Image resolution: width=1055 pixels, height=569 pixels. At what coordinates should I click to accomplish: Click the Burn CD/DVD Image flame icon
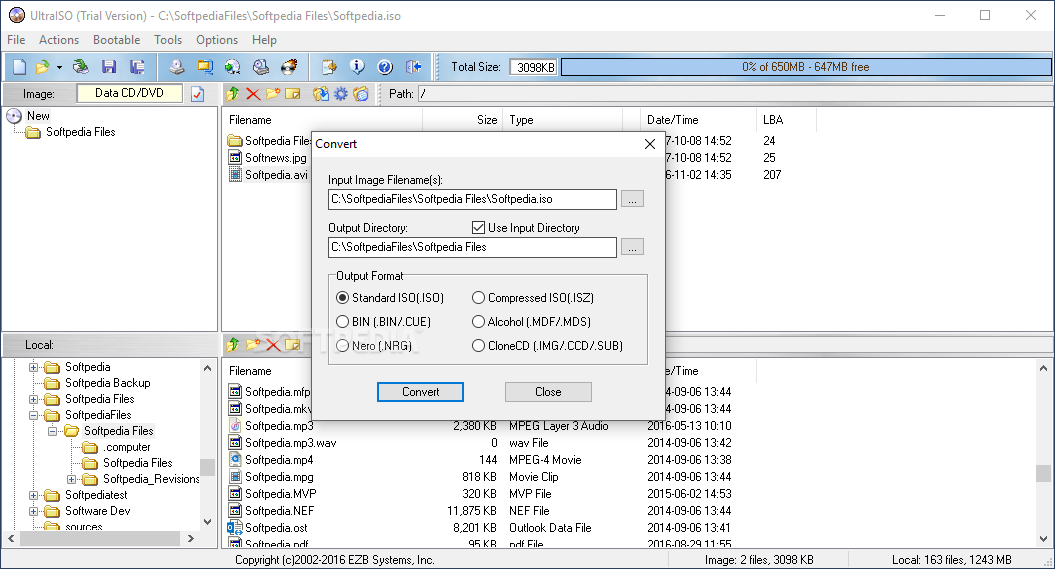point(289,67)
